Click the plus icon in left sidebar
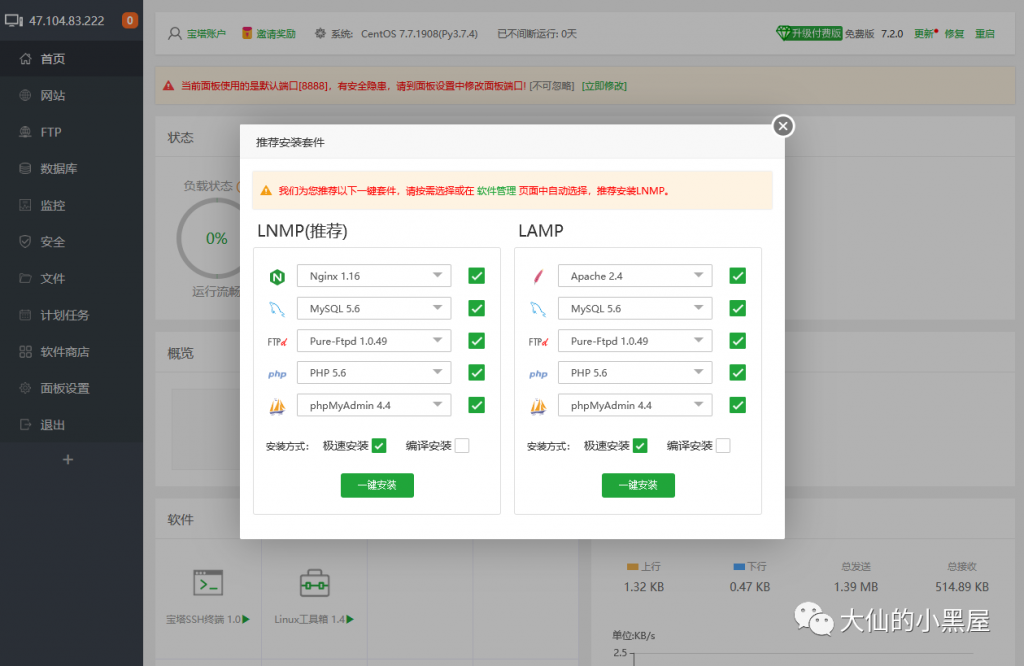Screen dimensions: 1024x666 tap(68, 460)
